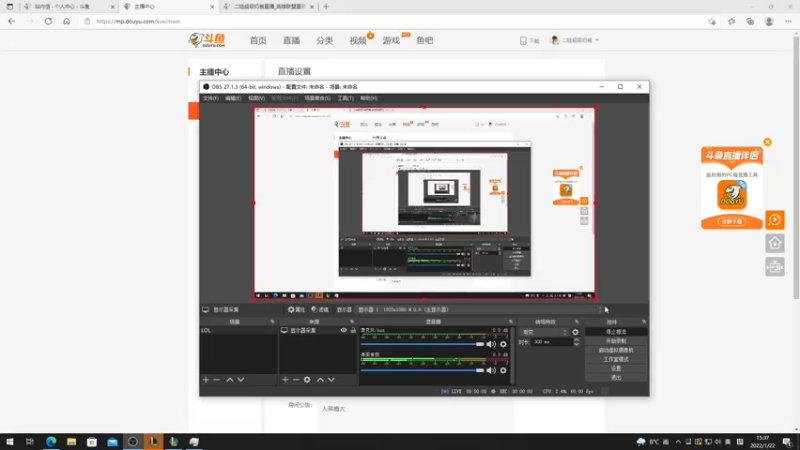Click desktop audio volume slider
800x450 pixels.
click(422, 370)
